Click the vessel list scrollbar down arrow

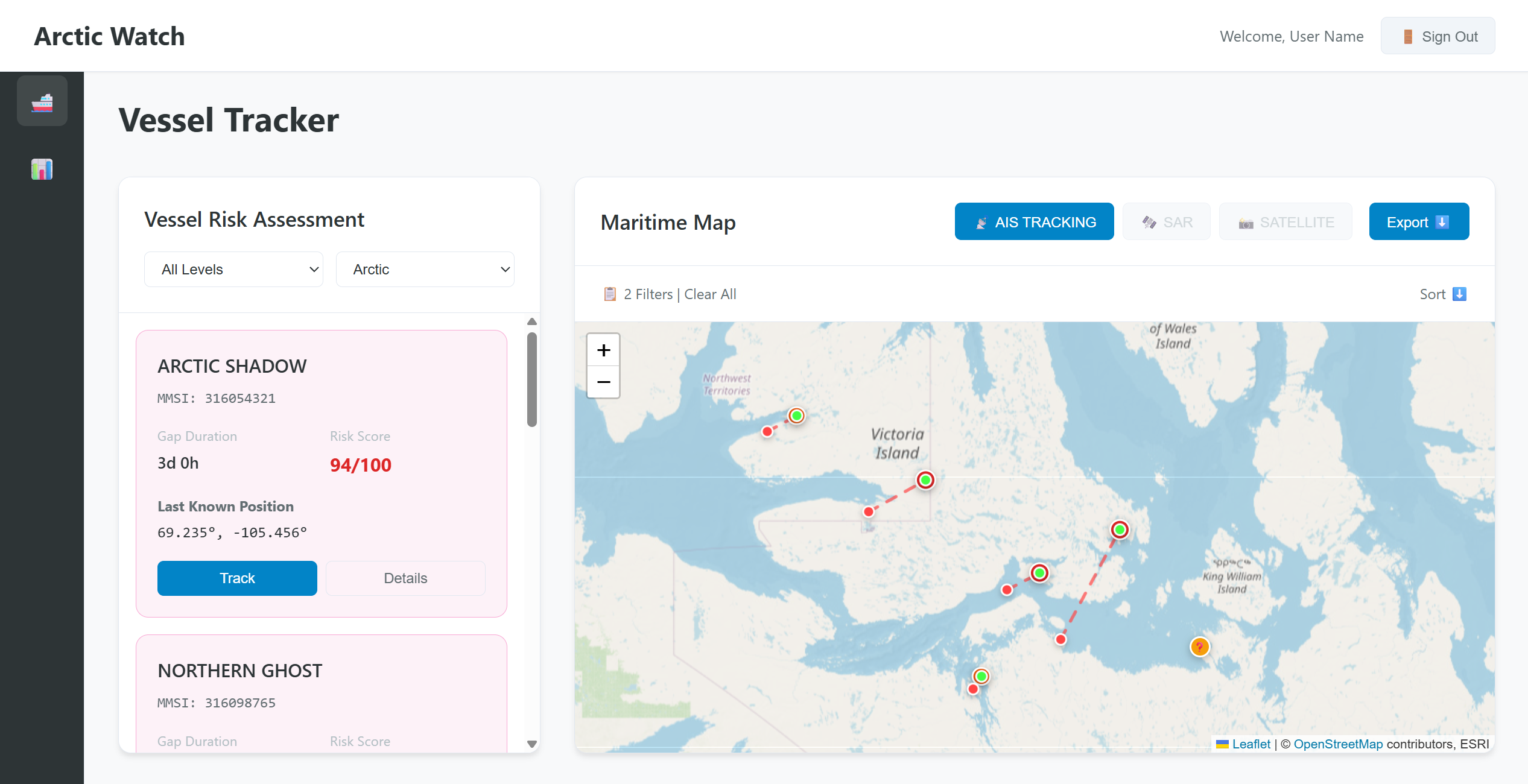531,744
